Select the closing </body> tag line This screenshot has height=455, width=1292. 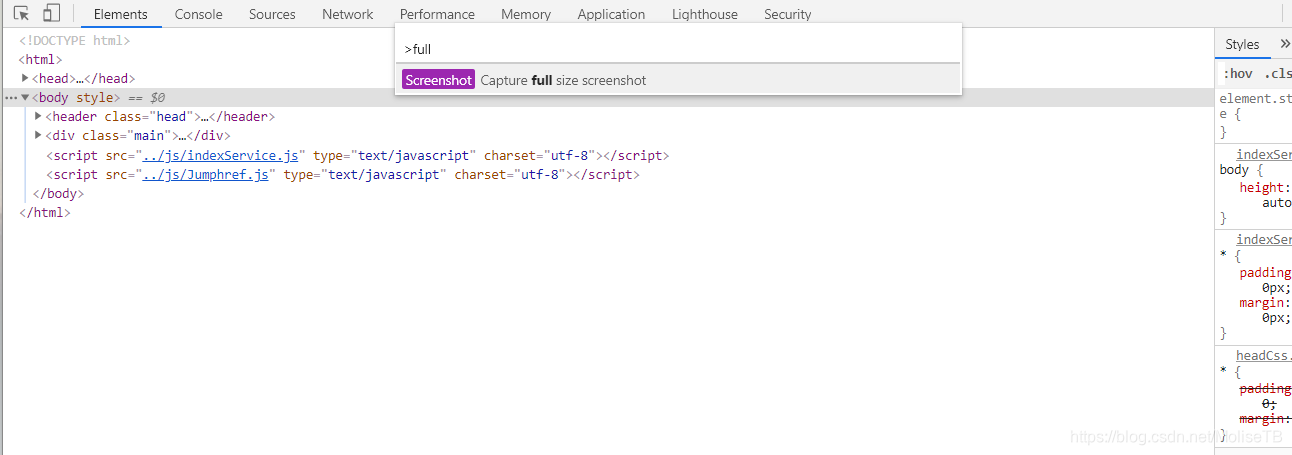[x=58, y=193]
